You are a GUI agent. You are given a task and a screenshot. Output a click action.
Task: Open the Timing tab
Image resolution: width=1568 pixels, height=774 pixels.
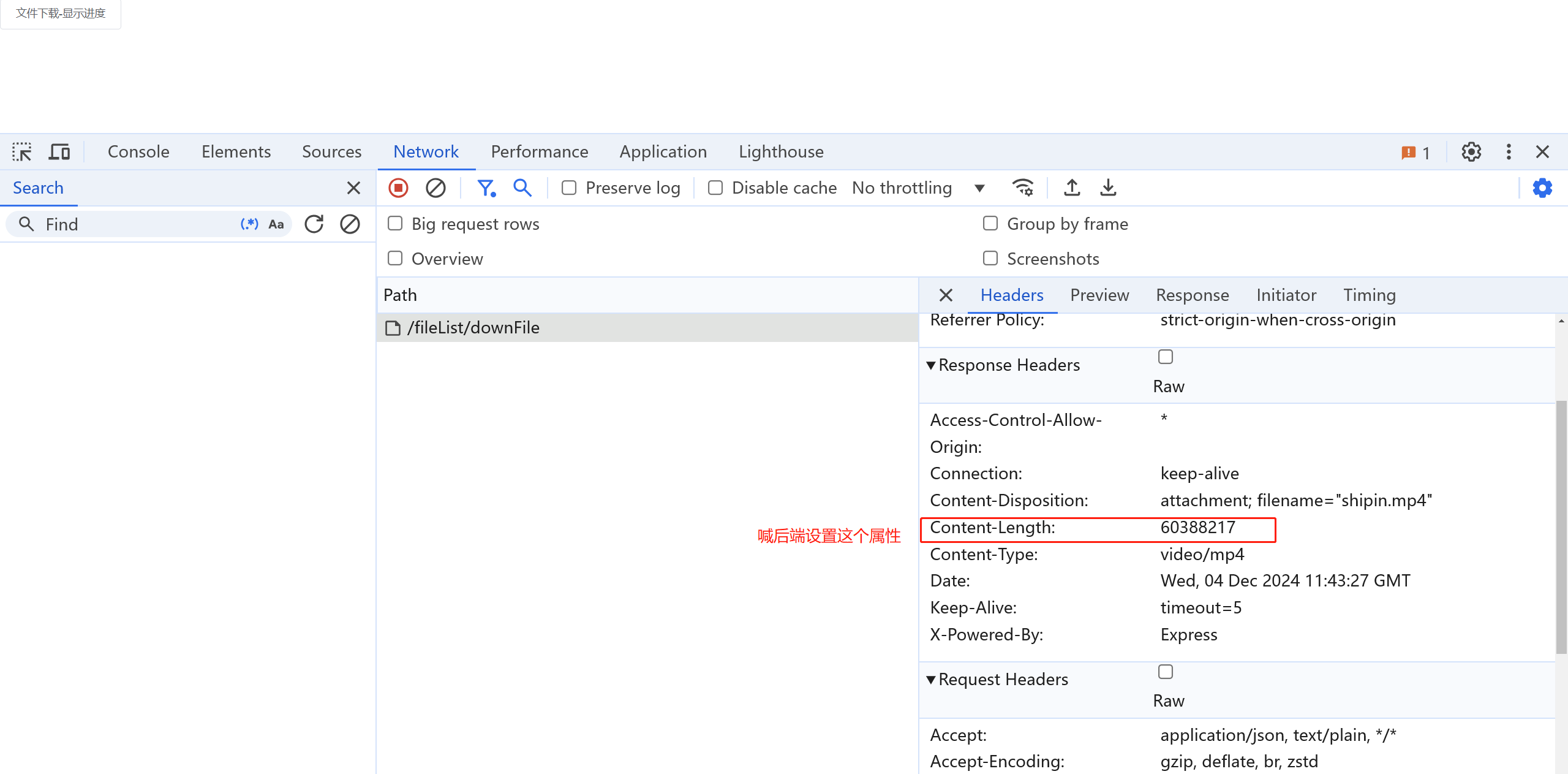click(x=1369, y=295)
